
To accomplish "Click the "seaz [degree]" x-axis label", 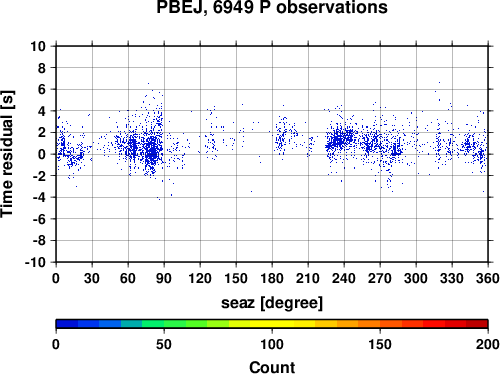I will click(272, 303).
